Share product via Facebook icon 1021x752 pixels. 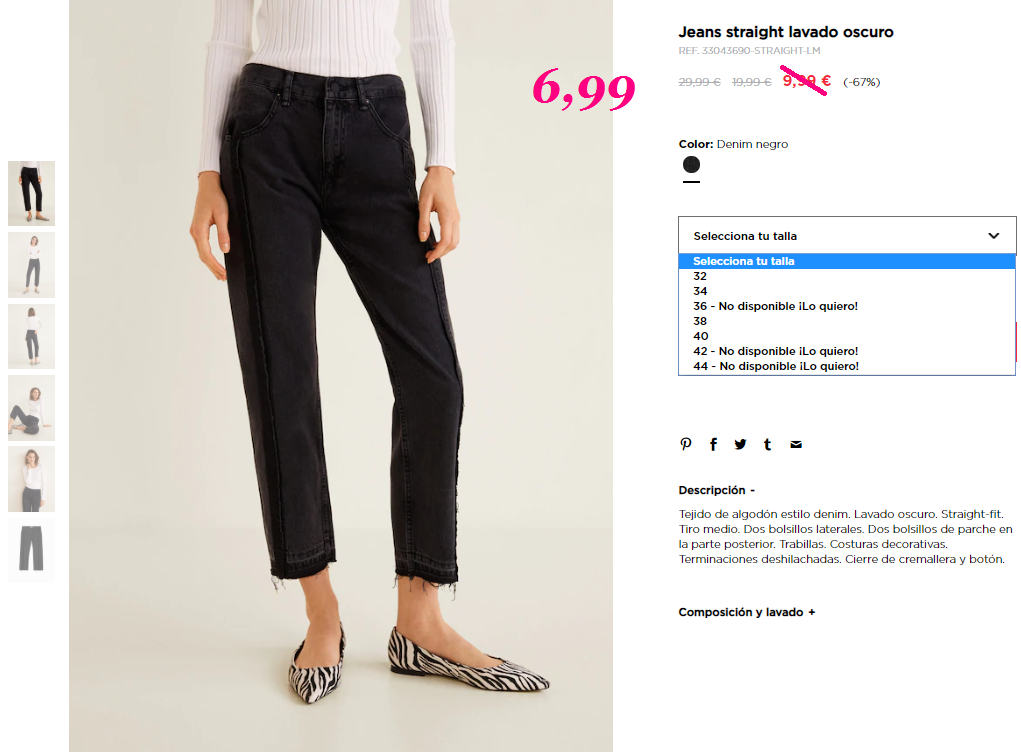click(x=713, y=444)
